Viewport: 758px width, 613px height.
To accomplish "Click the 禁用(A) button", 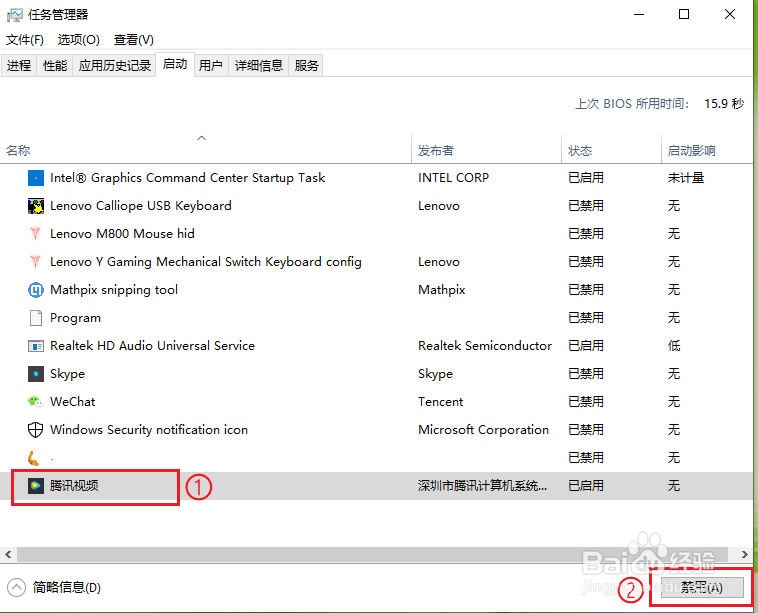I will [702, 588].
